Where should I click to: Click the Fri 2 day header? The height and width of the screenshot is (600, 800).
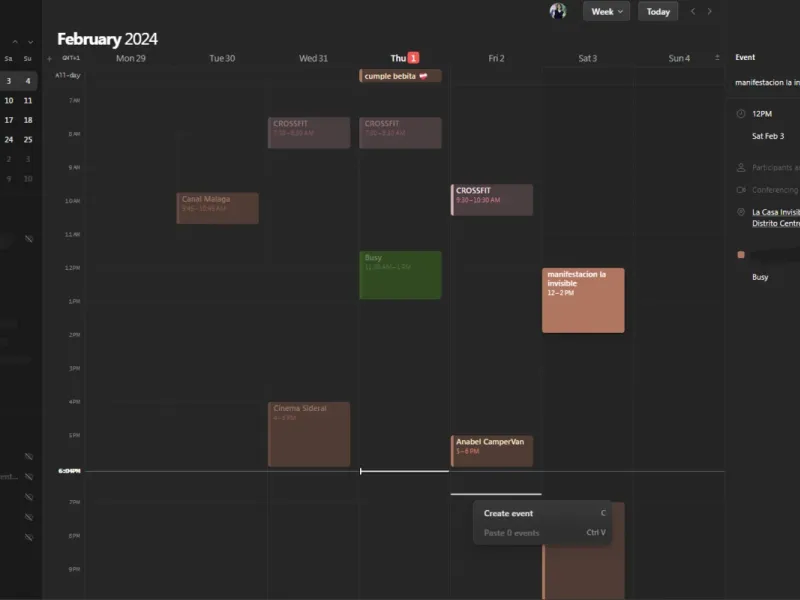pos(496,58)
